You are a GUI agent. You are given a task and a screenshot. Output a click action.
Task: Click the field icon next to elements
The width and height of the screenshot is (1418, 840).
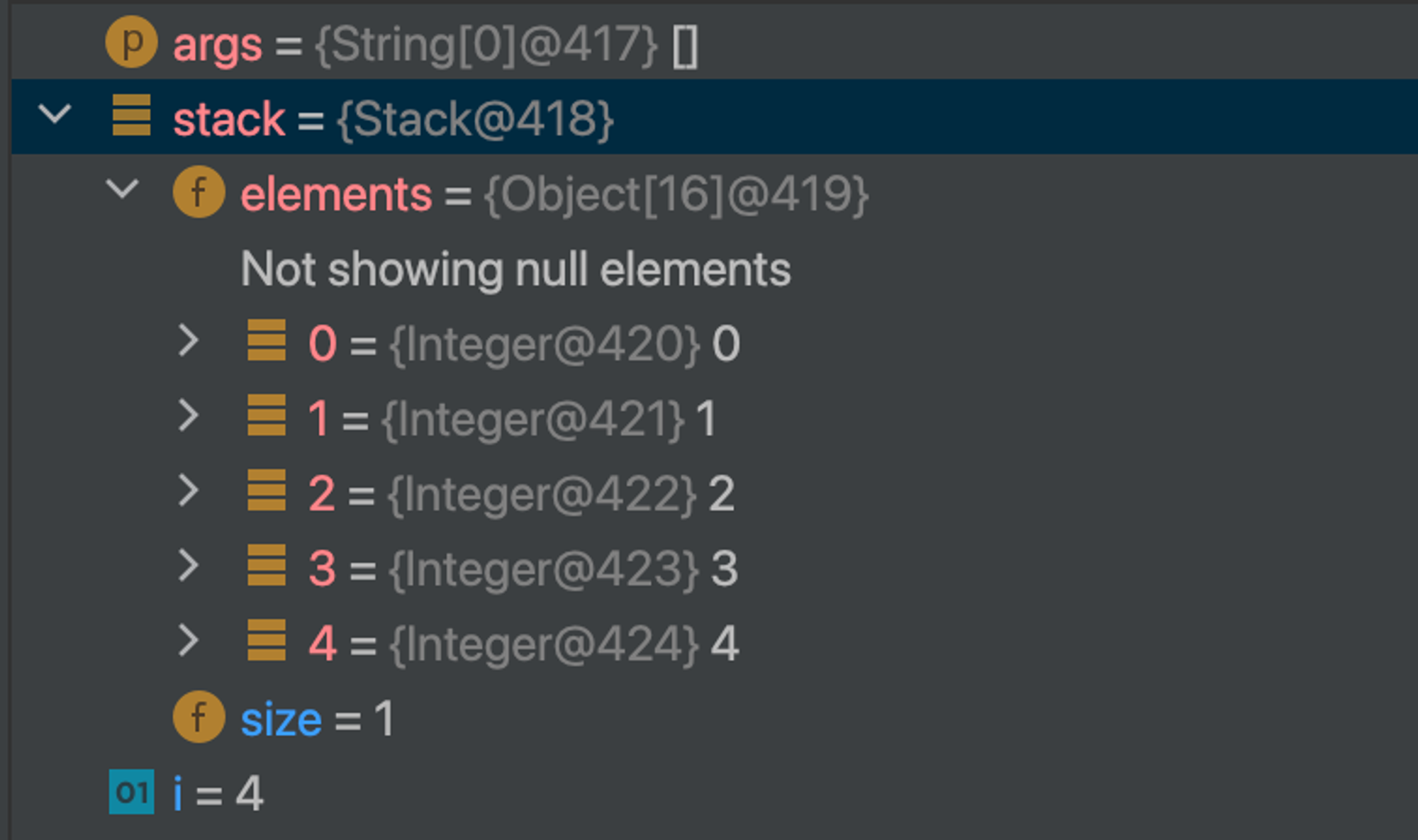coord(199,192)
